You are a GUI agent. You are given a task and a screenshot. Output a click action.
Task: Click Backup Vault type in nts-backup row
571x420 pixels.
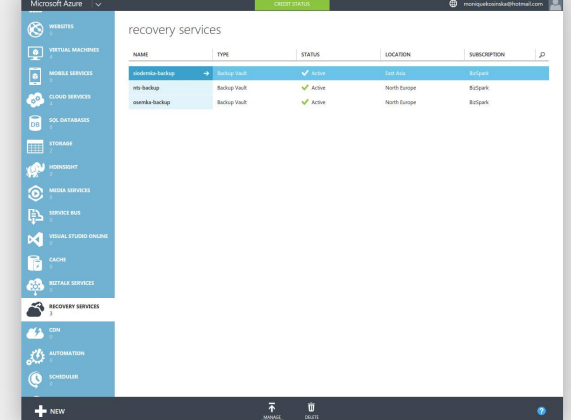click(x=232, y=88)
